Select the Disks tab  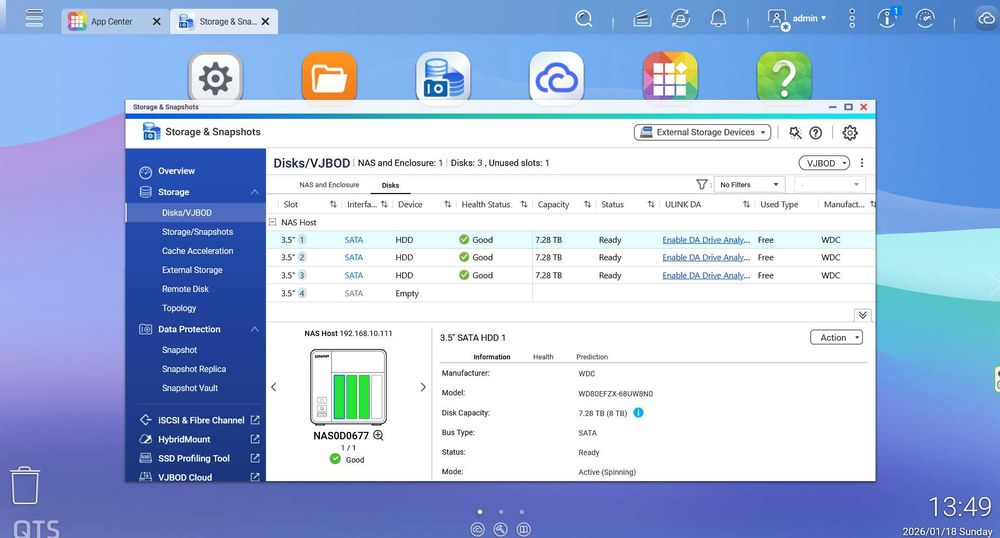[x=390, y=185]
